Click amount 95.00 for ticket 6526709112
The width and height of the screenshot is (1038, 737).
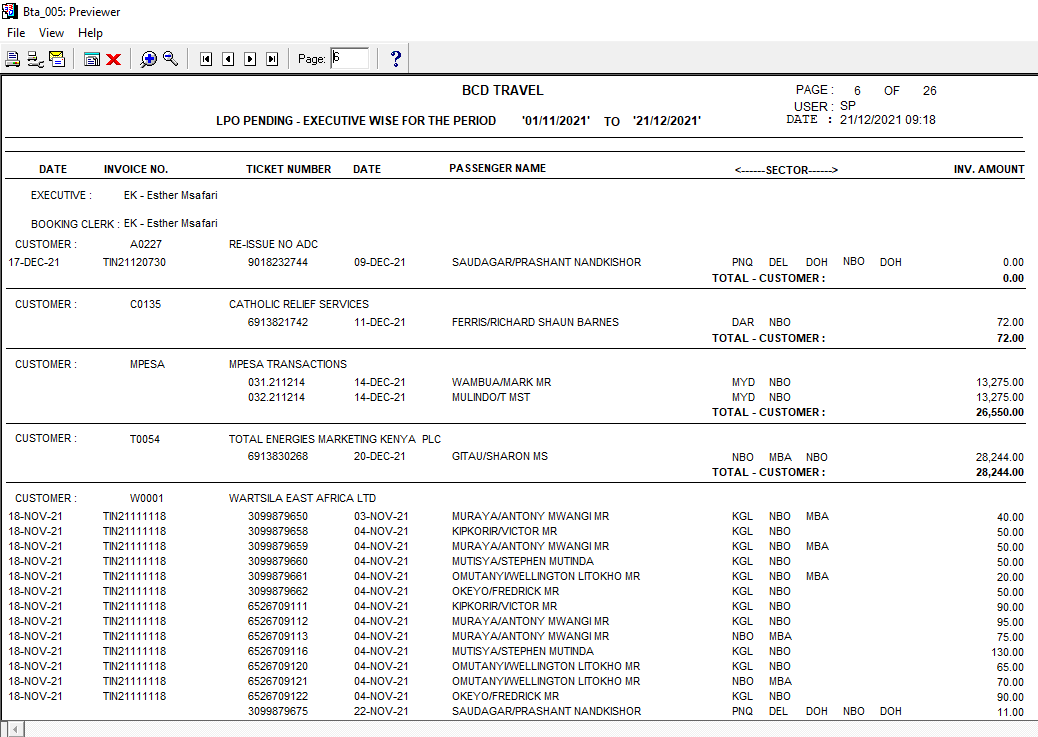[x=1010, y=622]
